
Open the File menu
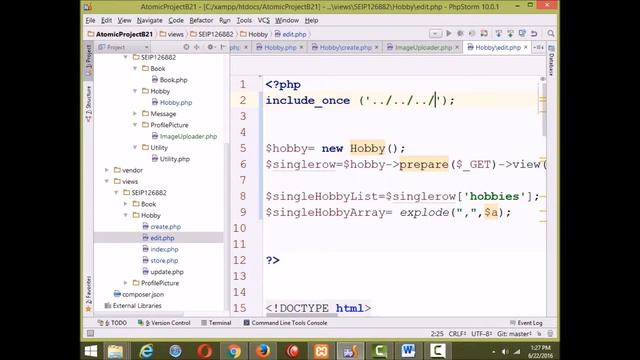tap(90, 20)
